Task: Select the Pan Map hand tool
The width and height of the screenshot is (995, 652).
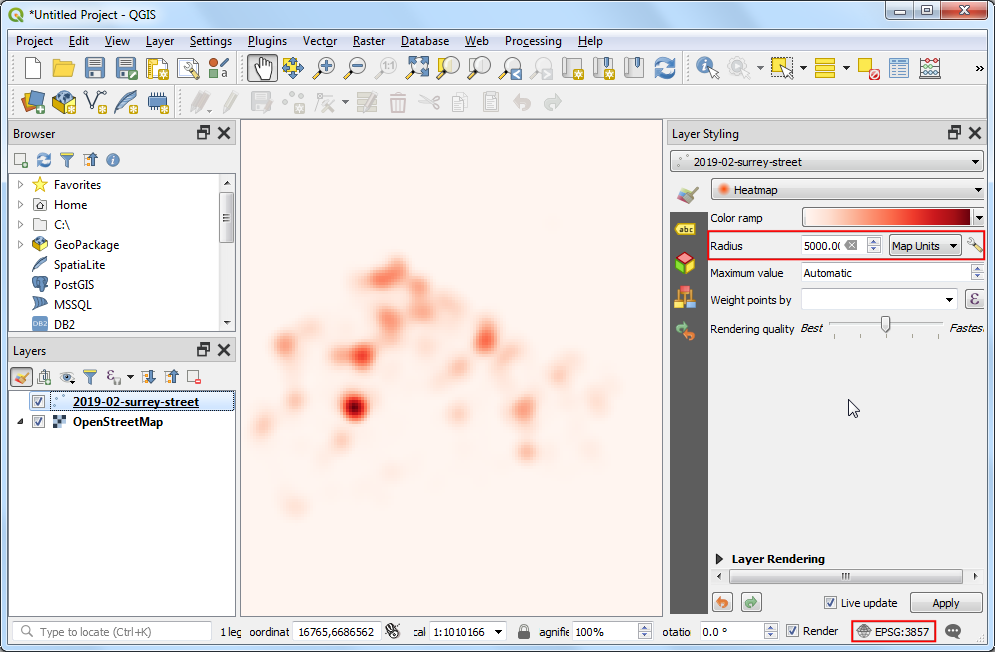Action: coord(262,68)
